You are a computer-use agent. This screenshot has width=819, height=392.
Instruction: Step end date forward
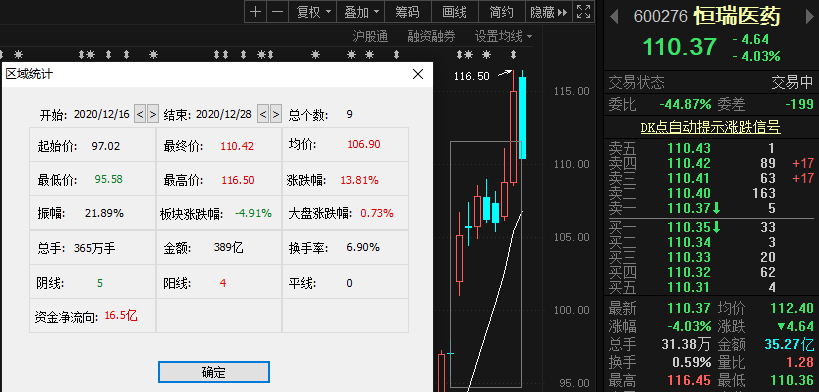coord(276,114)
